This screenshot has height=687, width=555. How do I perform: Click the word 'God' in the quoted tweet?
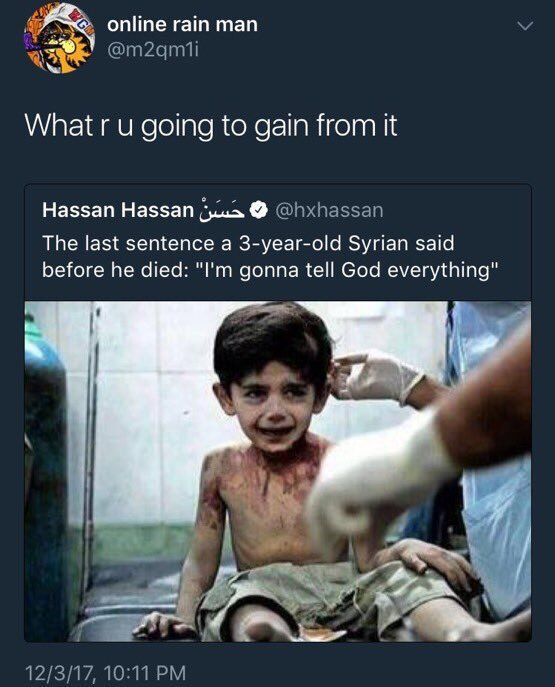(x=361, y=270)
